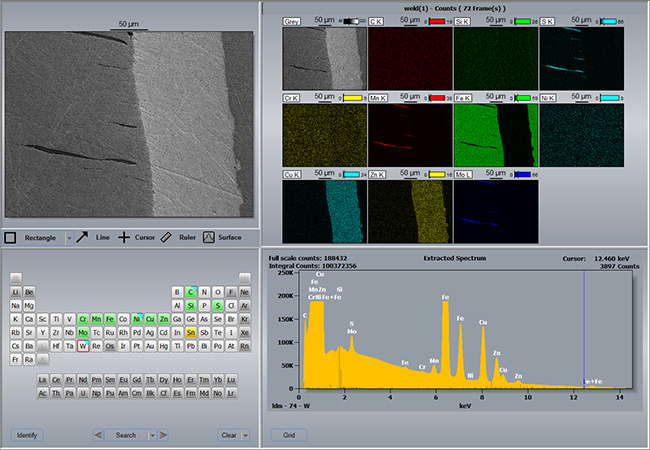Click the Grid button below spectrum
This screenshot has width=650, height=450.
point(288,435)
